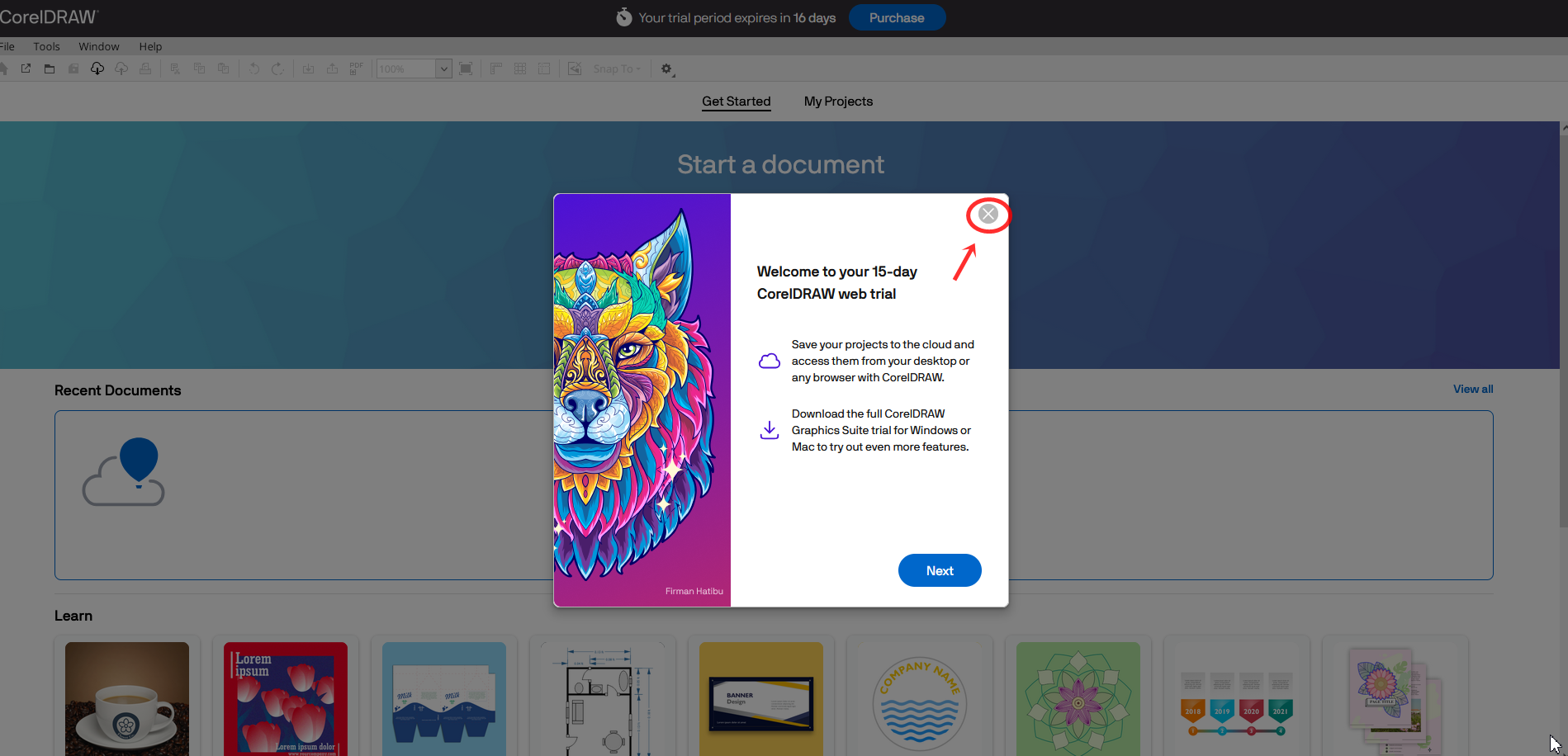Click the Snap off toolbar icon

(x=575, y=69)
